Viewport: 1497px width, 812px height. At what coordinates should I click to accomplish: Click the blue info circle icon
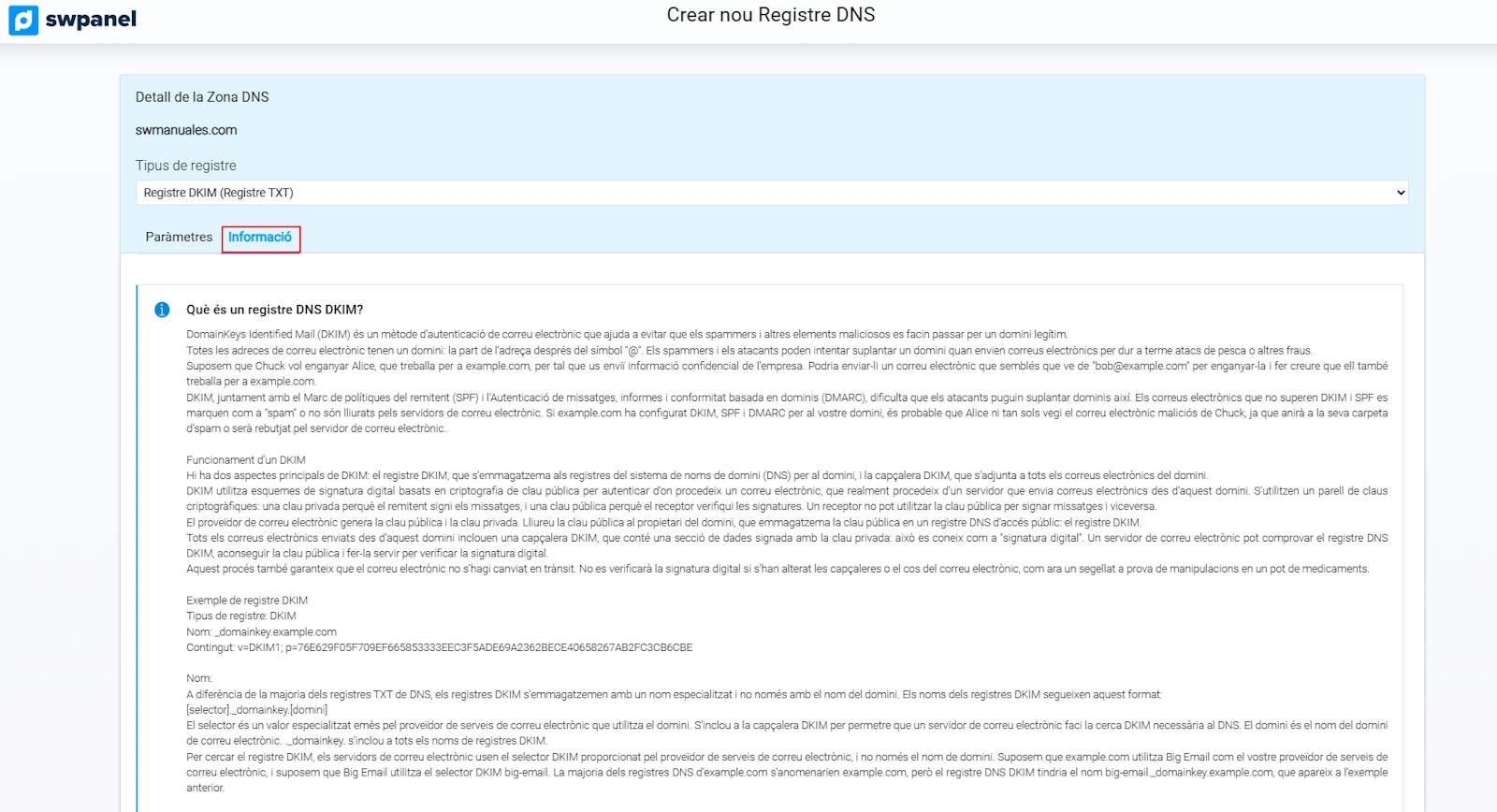[x=162, y=310]
